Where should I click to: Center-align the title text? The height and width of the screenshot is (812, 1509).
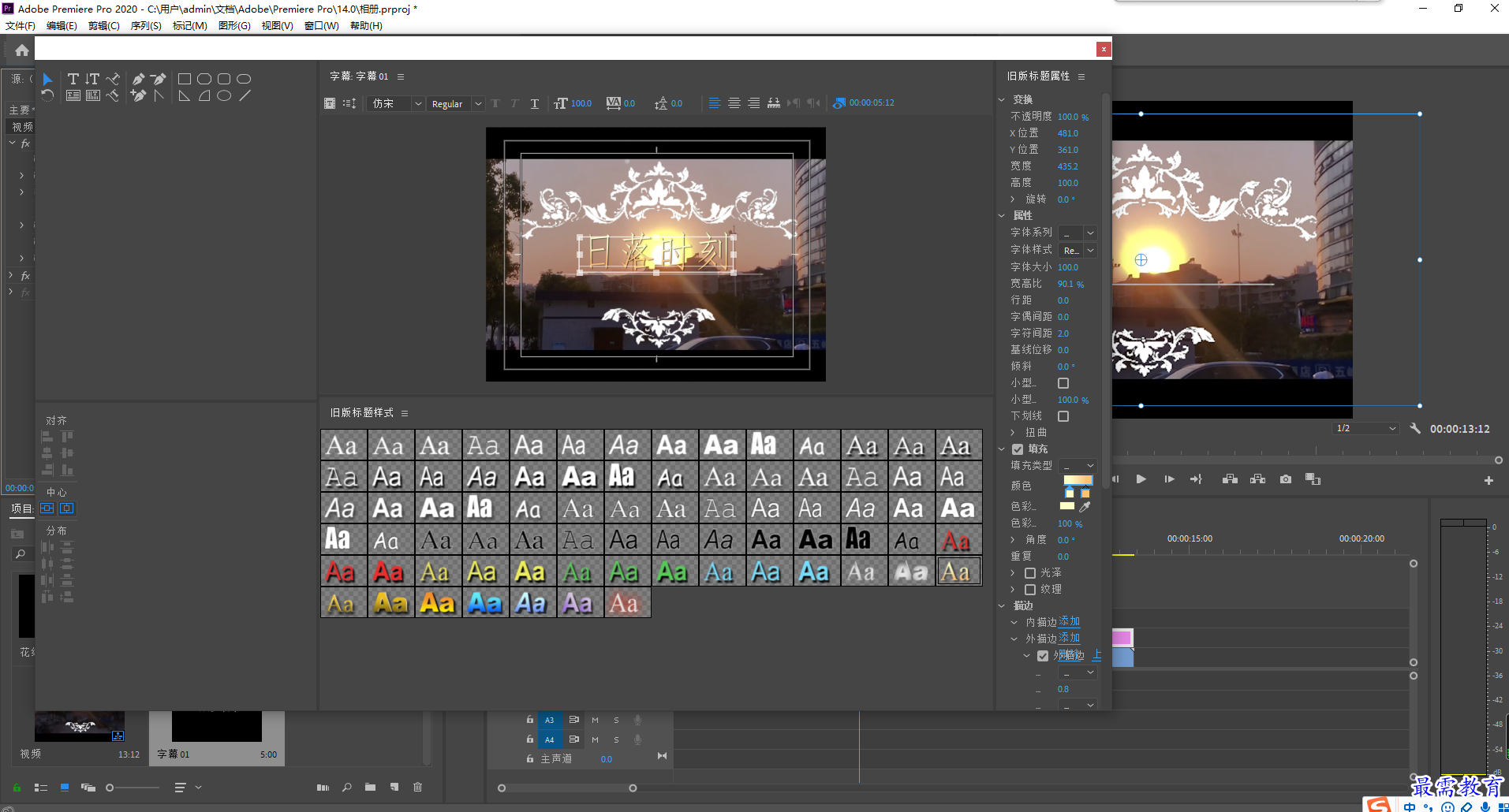point(734,103)
